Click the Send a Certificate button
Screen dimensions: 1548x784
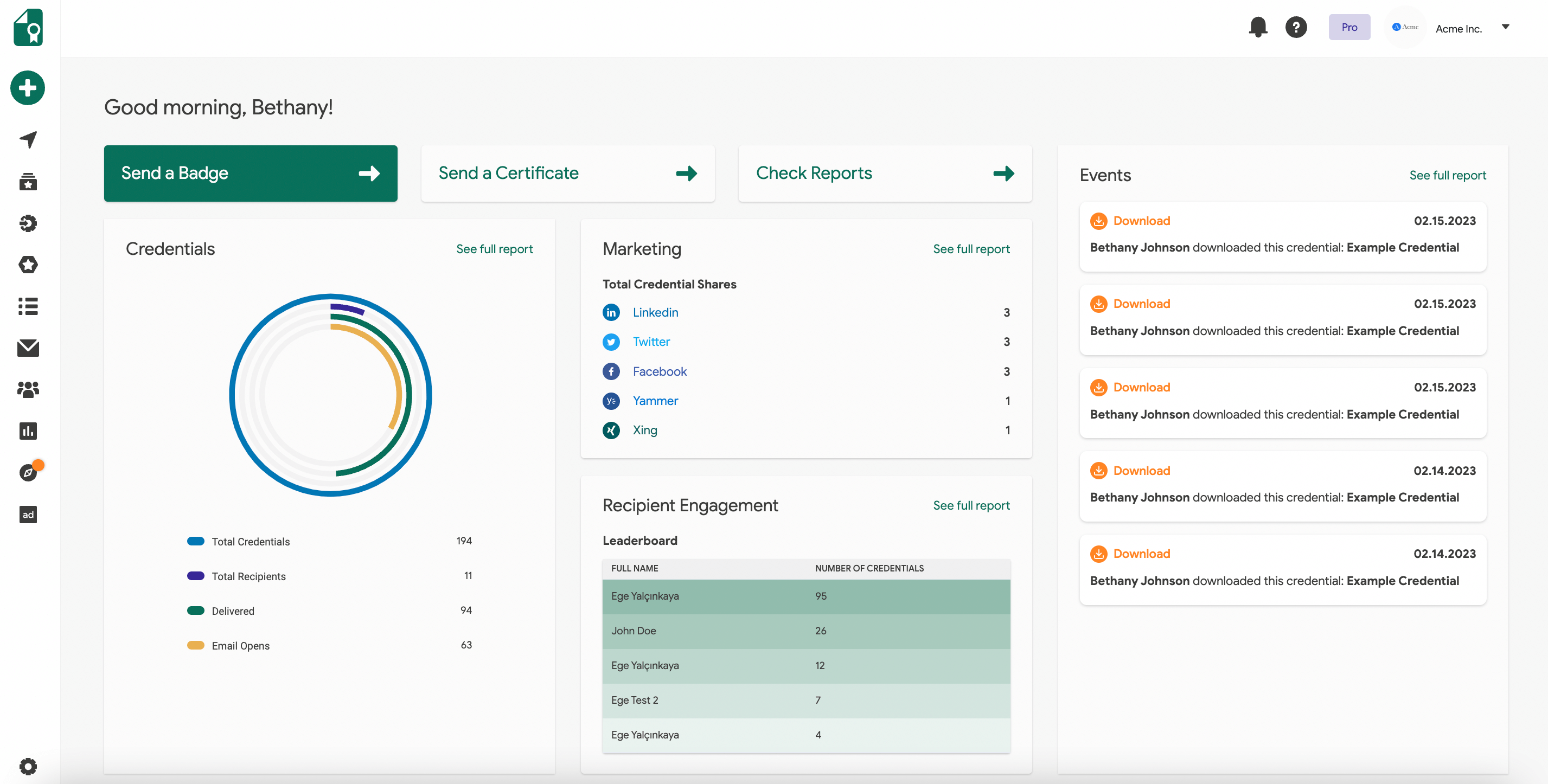click(x=567, y=173)
